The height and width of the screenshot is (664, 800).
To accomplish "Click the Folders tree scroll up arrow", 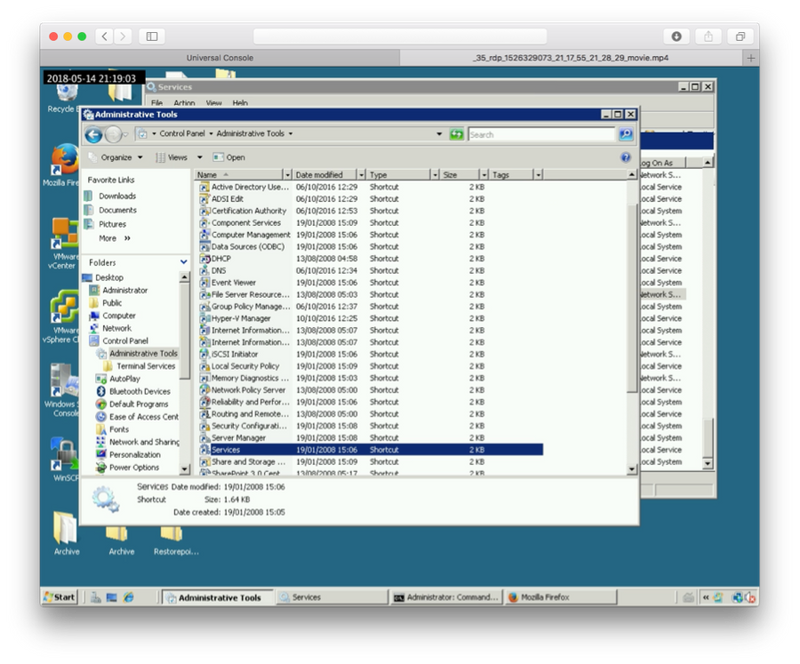I will coord(184,277).
